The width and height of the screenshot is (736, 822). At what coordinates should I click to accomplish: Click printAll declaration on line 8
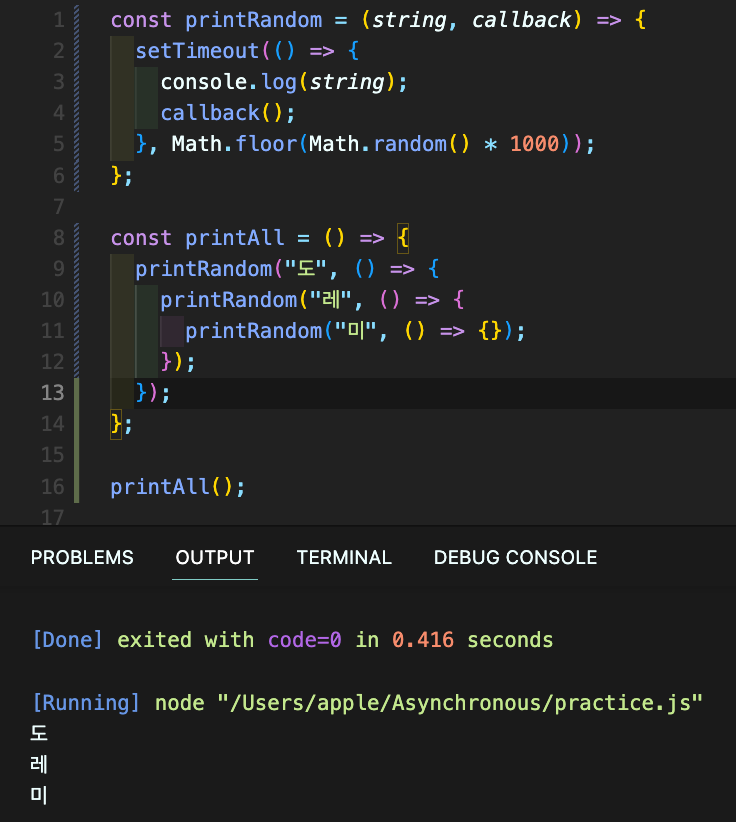[x=235, y=238]
